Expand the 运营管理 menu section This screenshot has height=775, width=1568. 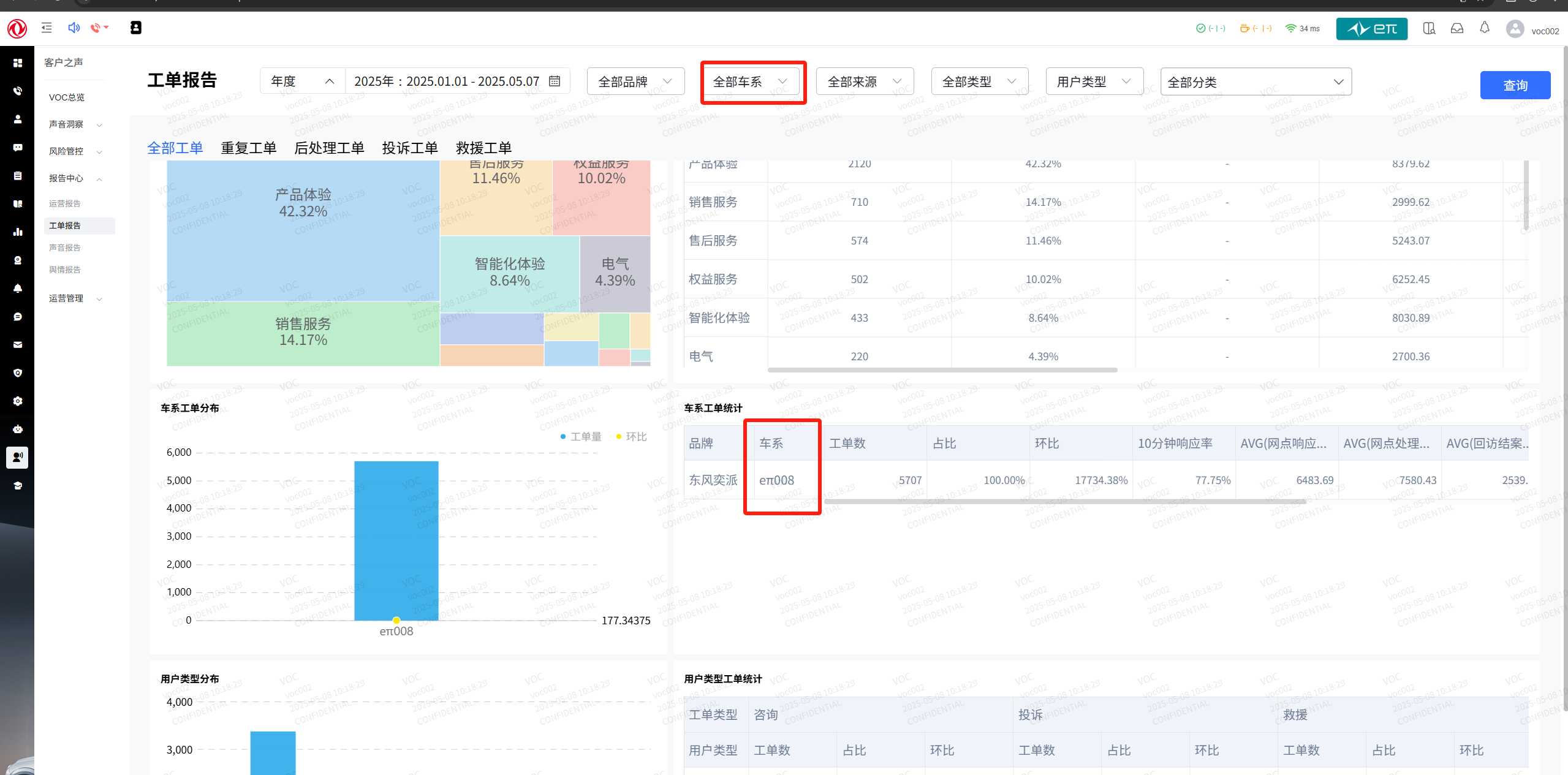click(x=76, y=298)
